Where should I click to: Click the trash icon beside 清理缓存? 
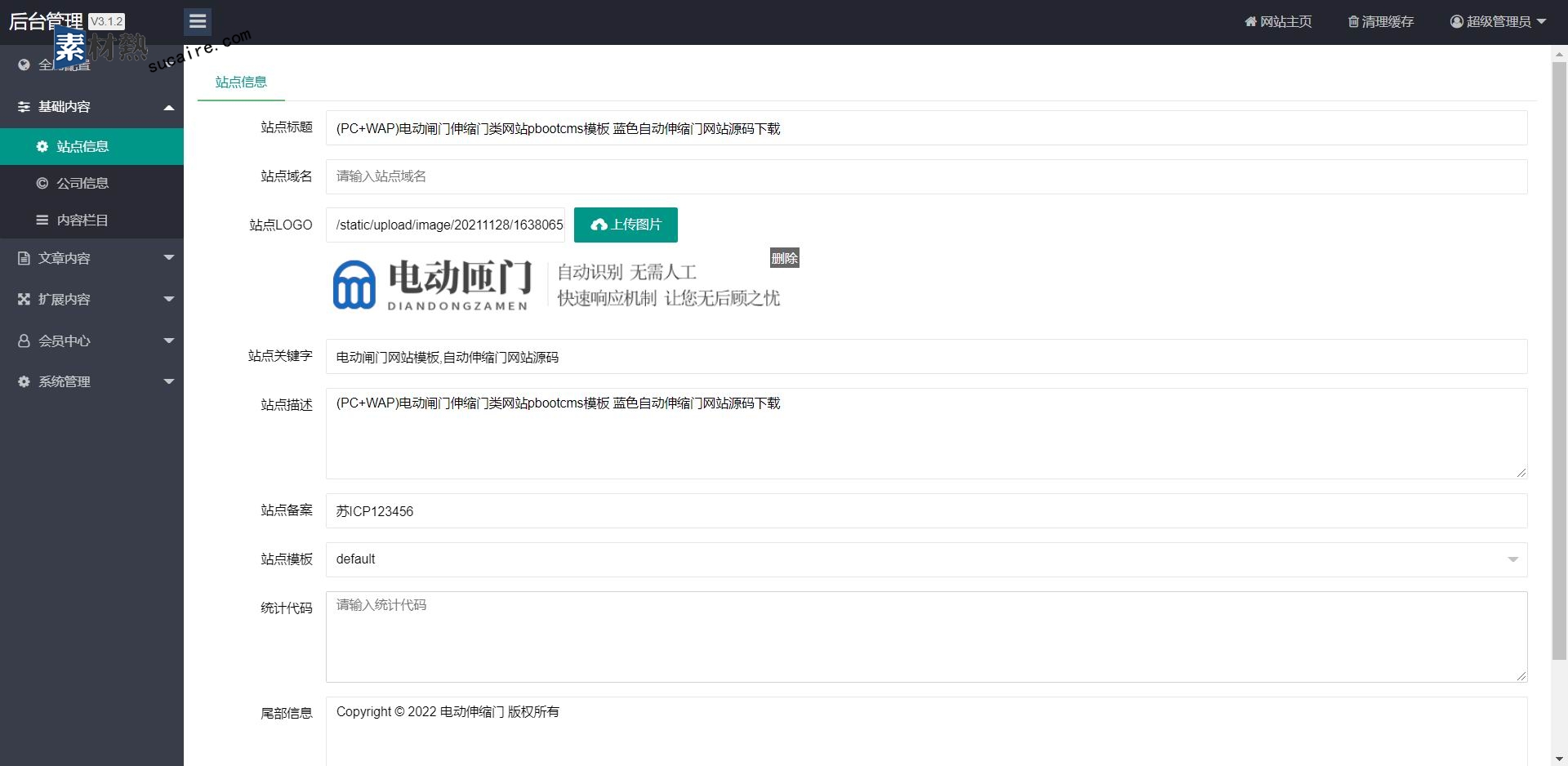pos(1353,22)
